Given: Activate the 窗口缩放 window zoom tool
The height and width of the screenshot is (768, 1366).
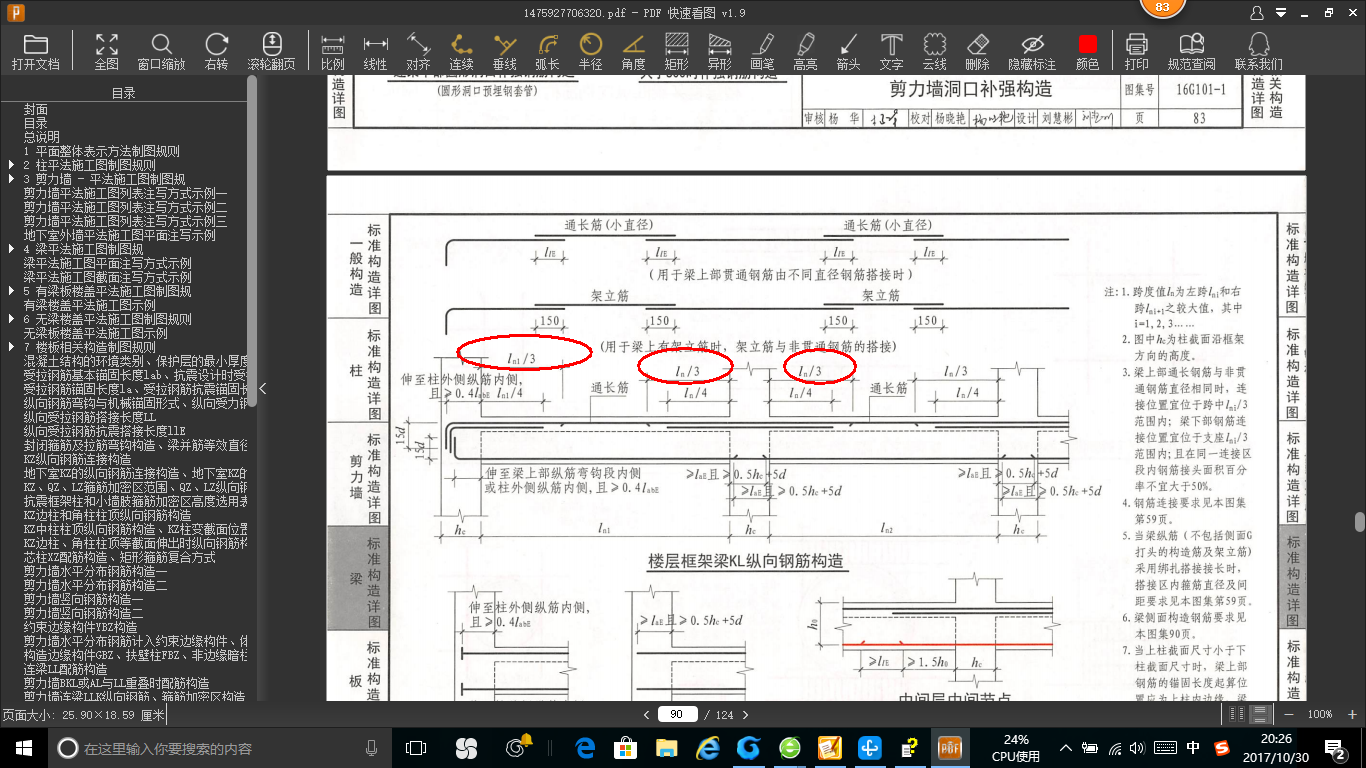Looking at the screenshot, I should [161, 51].
